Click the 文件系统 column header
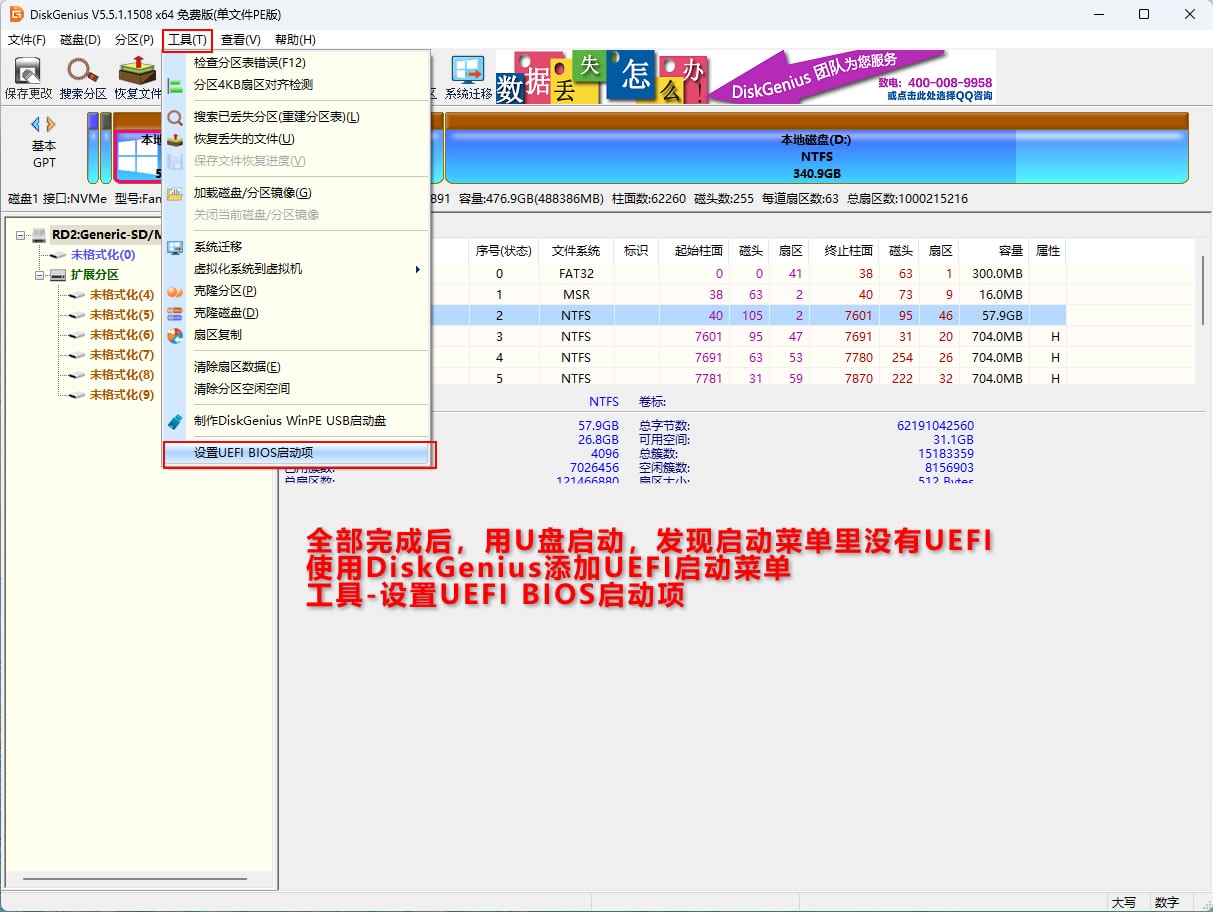 point(575,251)
